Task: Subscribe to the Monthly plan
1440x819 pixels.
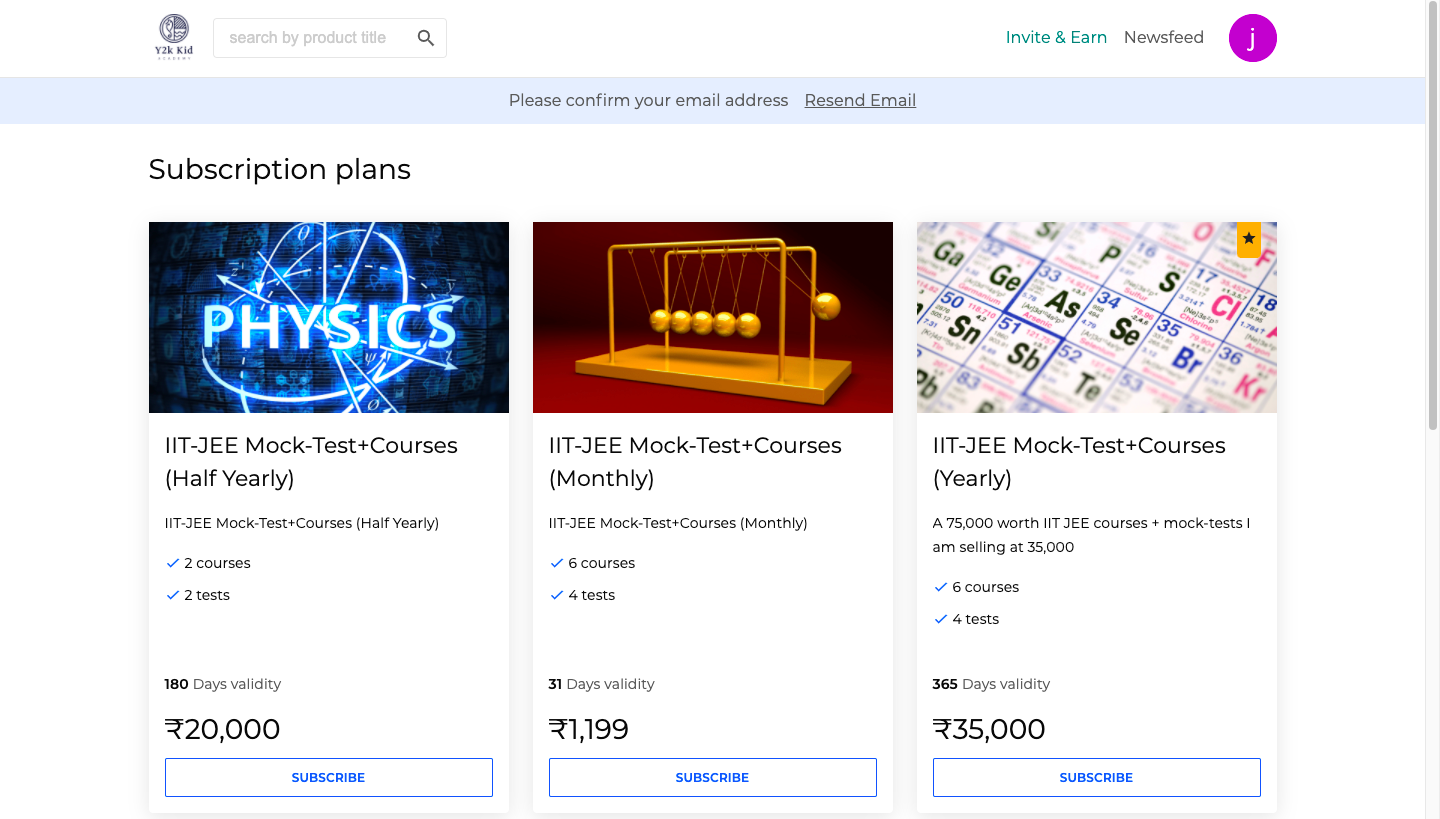Action: pos(712,777)
